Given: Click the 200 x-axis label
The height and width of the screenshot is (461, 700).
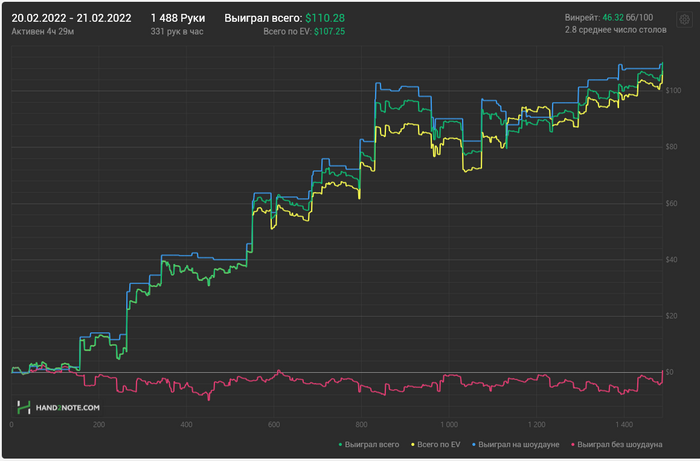Looking at the screenshot, I should point(99,425).
